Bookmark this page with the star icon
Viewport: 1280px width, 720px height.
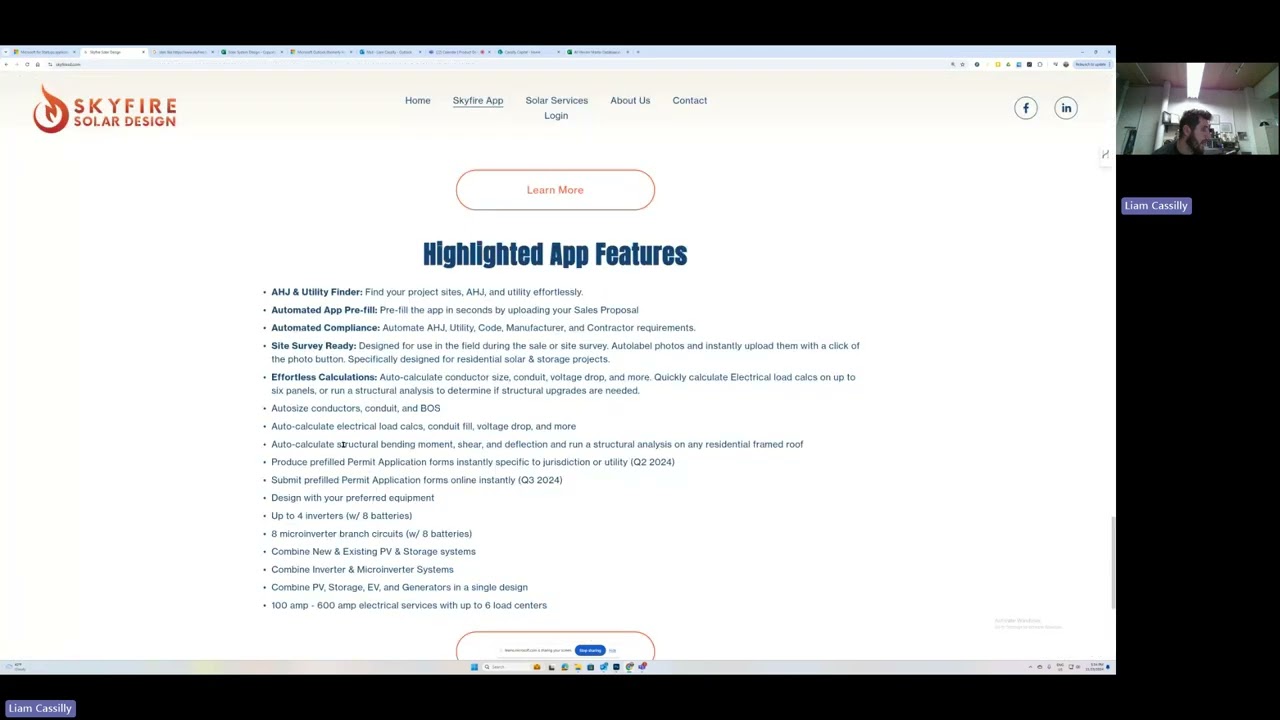tap(963, 64)
